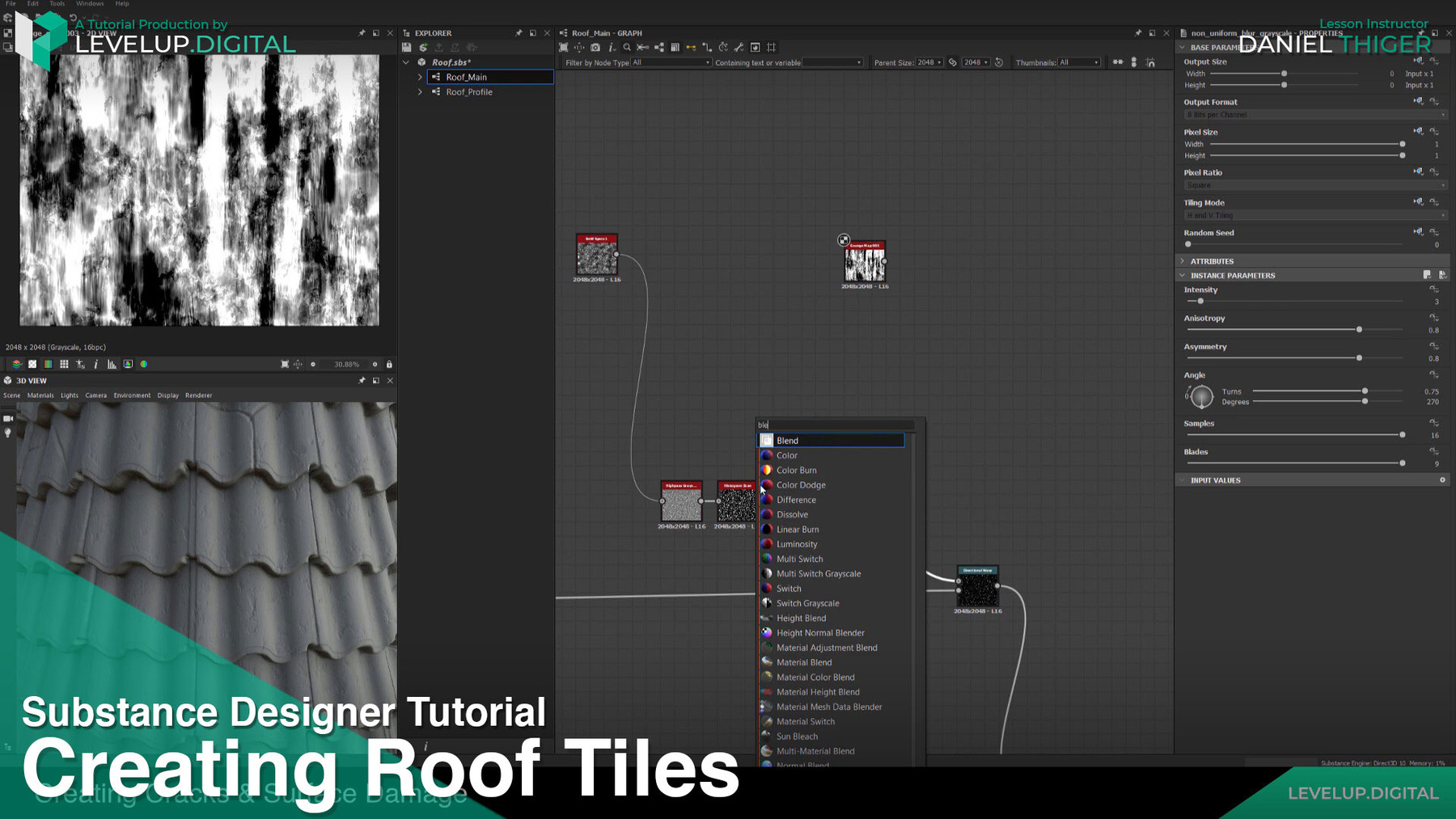Expand the Attributes section
The height and width of the screenshot is (819, 1456).
[x=1183, y=261]
